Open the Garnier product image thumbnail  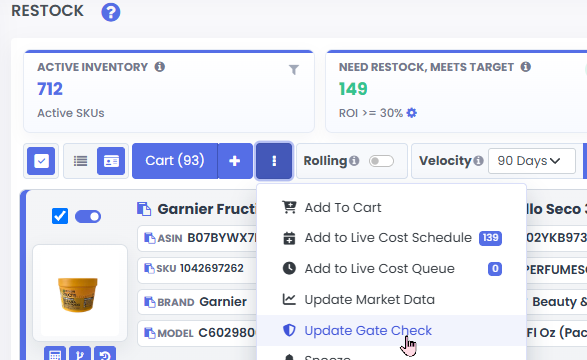[80, 293]
